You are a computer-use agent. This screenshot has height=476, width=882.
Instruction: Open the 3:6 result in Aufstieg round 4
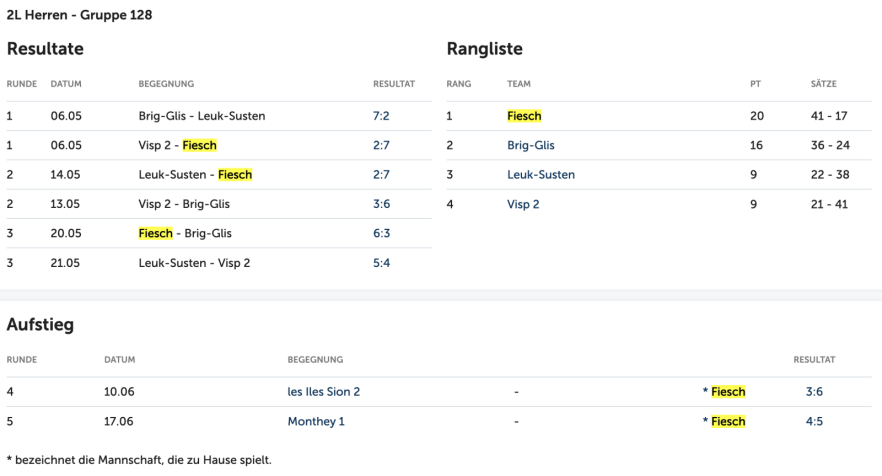click(814, 392)
